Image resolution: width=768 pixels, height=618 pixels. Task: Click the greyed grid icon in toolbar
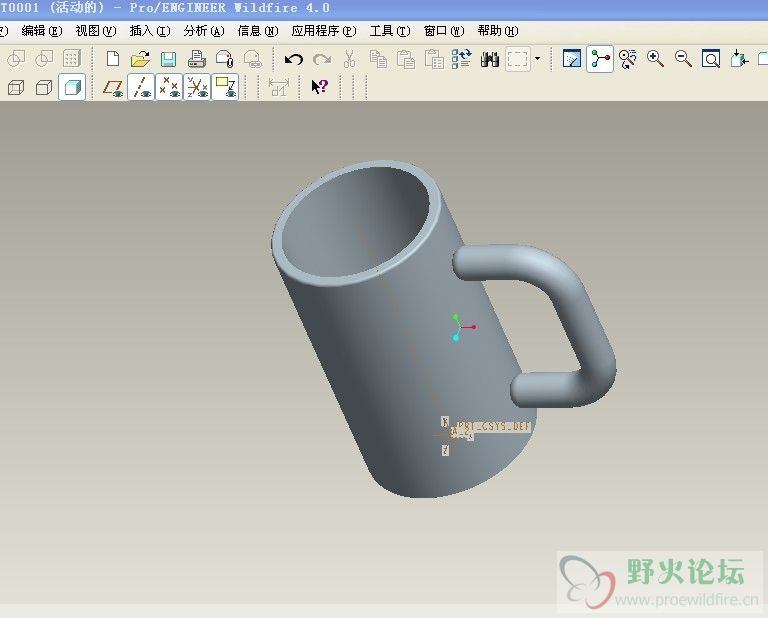72,59
